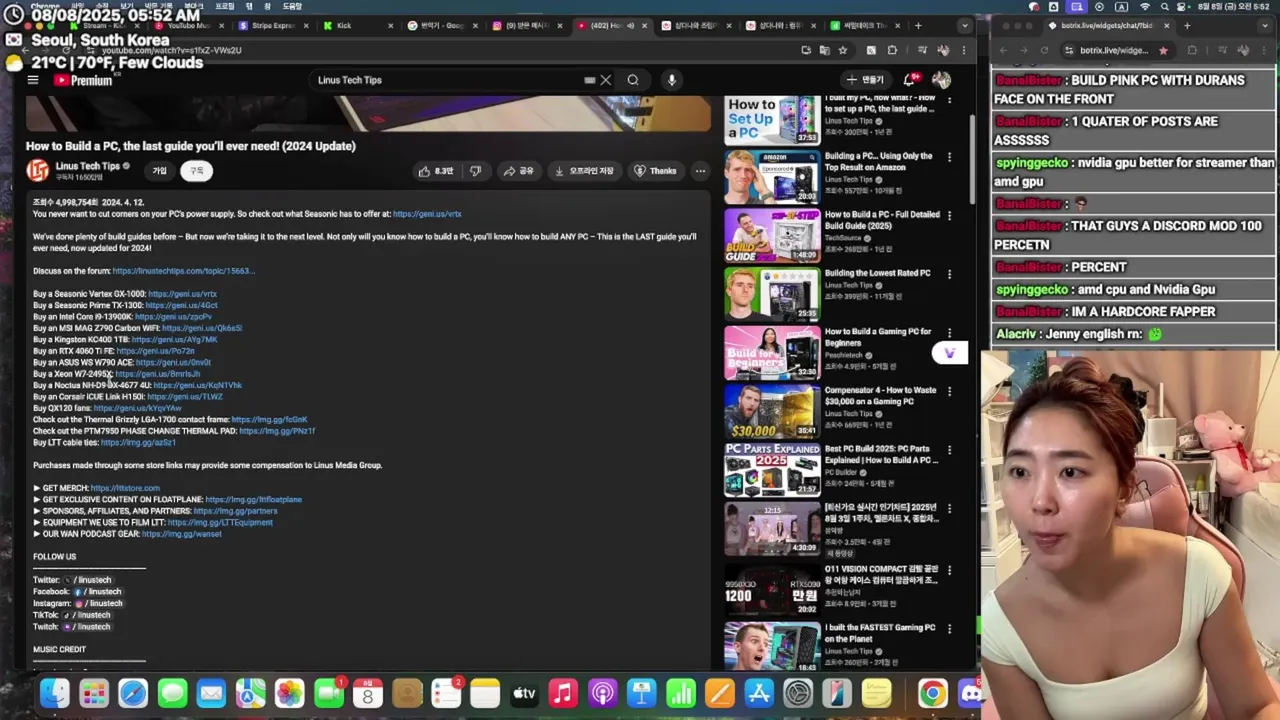The height and width of the screenshot is (720, 1280).
Task: Open the YouTube account avatar menu
Action: pyautogui.click(x=941, y=80)
